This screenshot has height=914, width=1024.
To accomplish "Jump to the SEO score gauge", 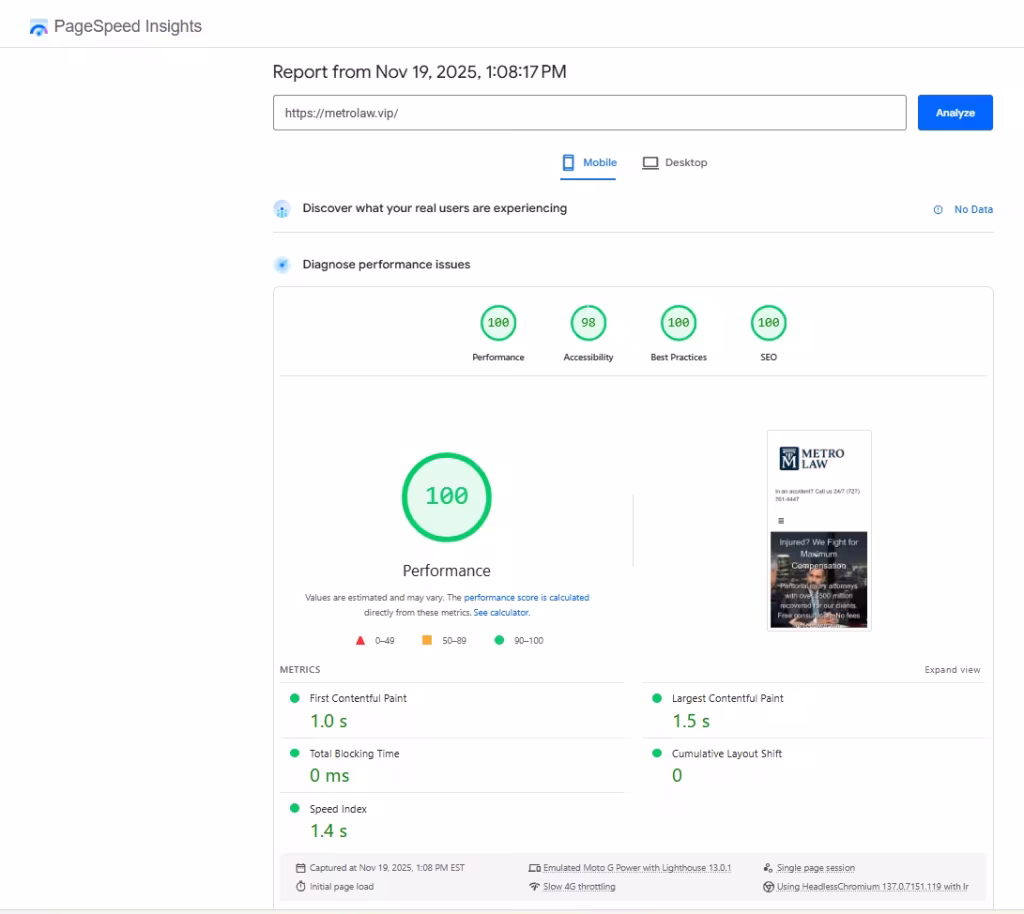I will point(768,323).
